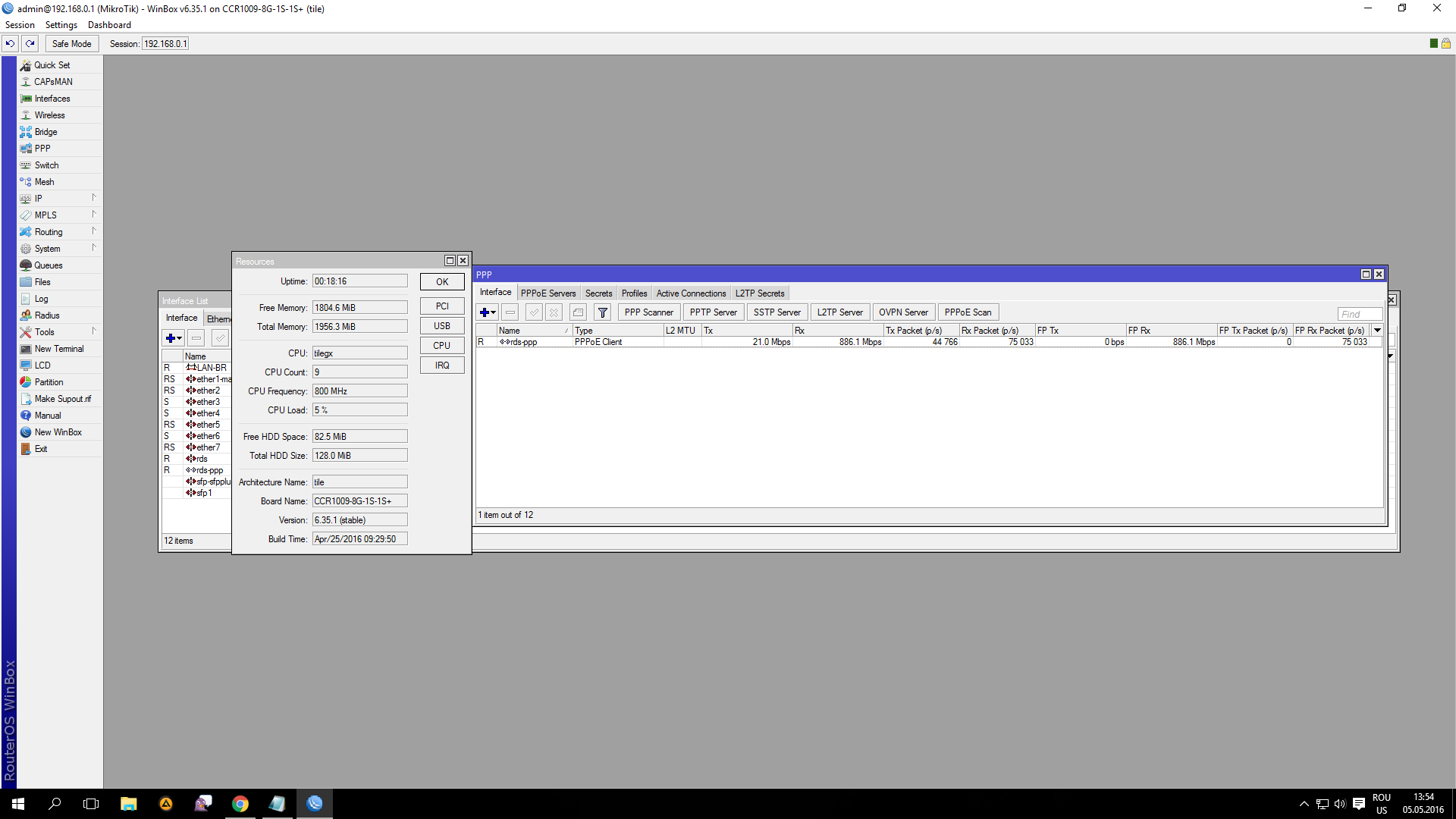Click OVPN Server button

(x=903, y=312)
